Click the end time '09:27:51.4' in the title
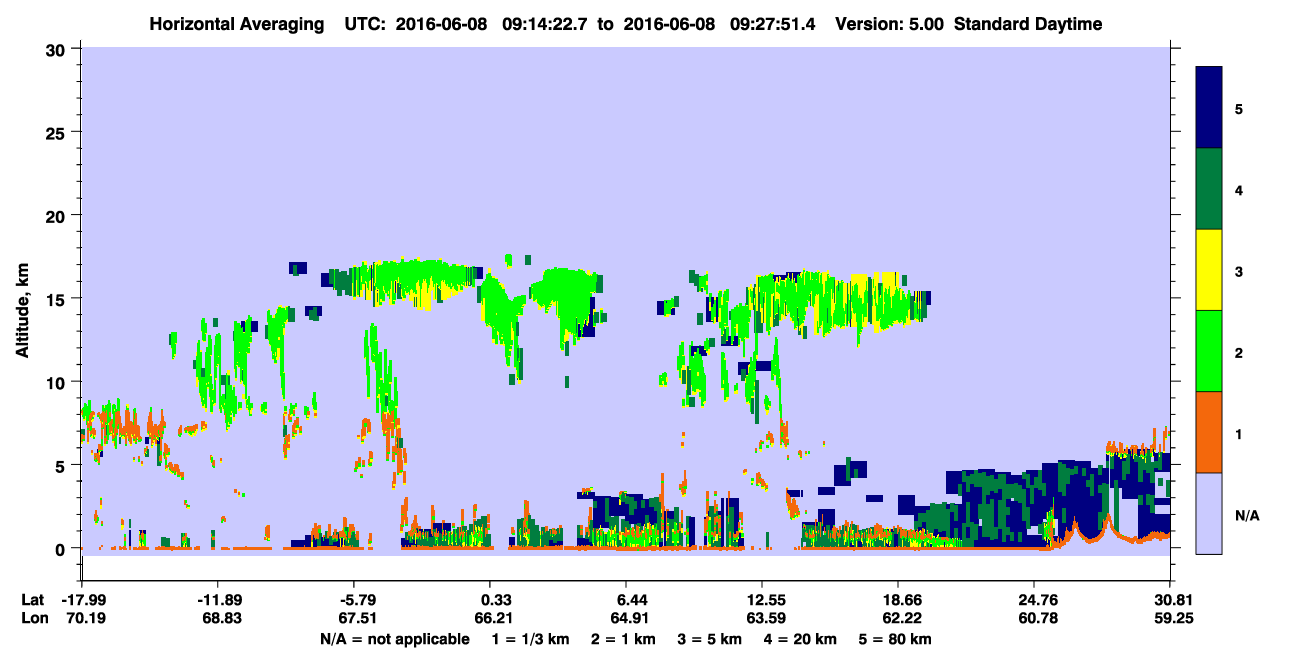Screen dimensions: 1300x667 tap(773, 24)
